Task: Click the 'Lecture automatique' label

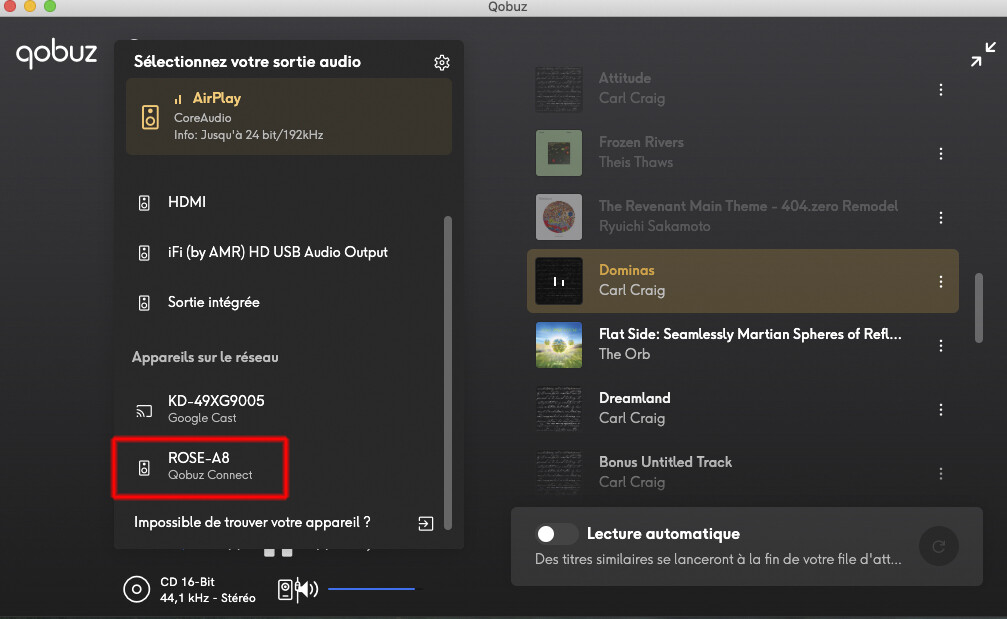Action: click(x=663, y=534)
